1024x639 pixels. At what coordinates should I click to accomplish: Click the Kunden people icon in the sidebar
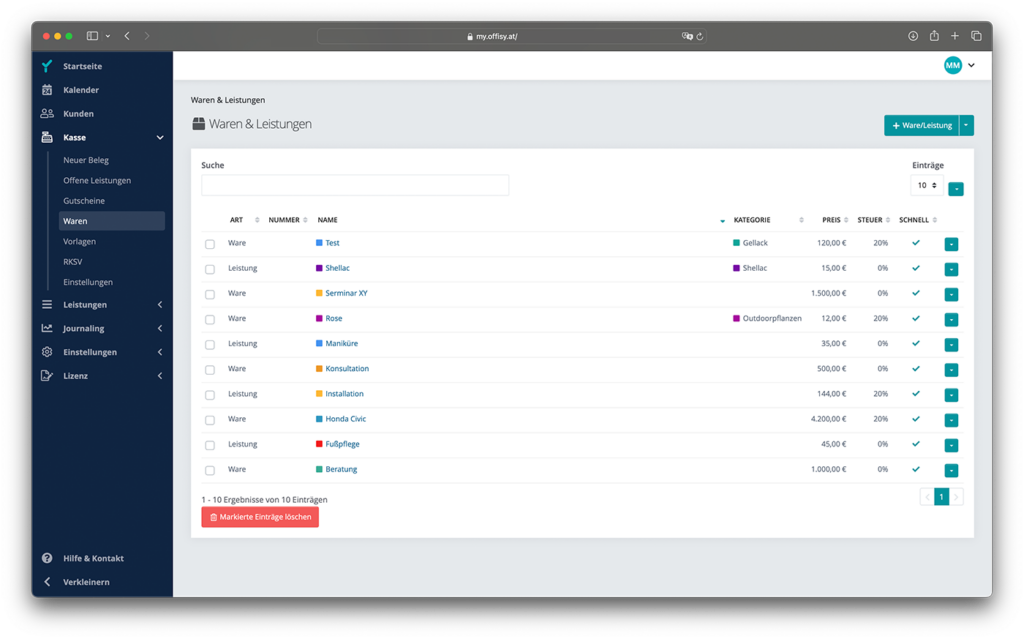[47, 114]
